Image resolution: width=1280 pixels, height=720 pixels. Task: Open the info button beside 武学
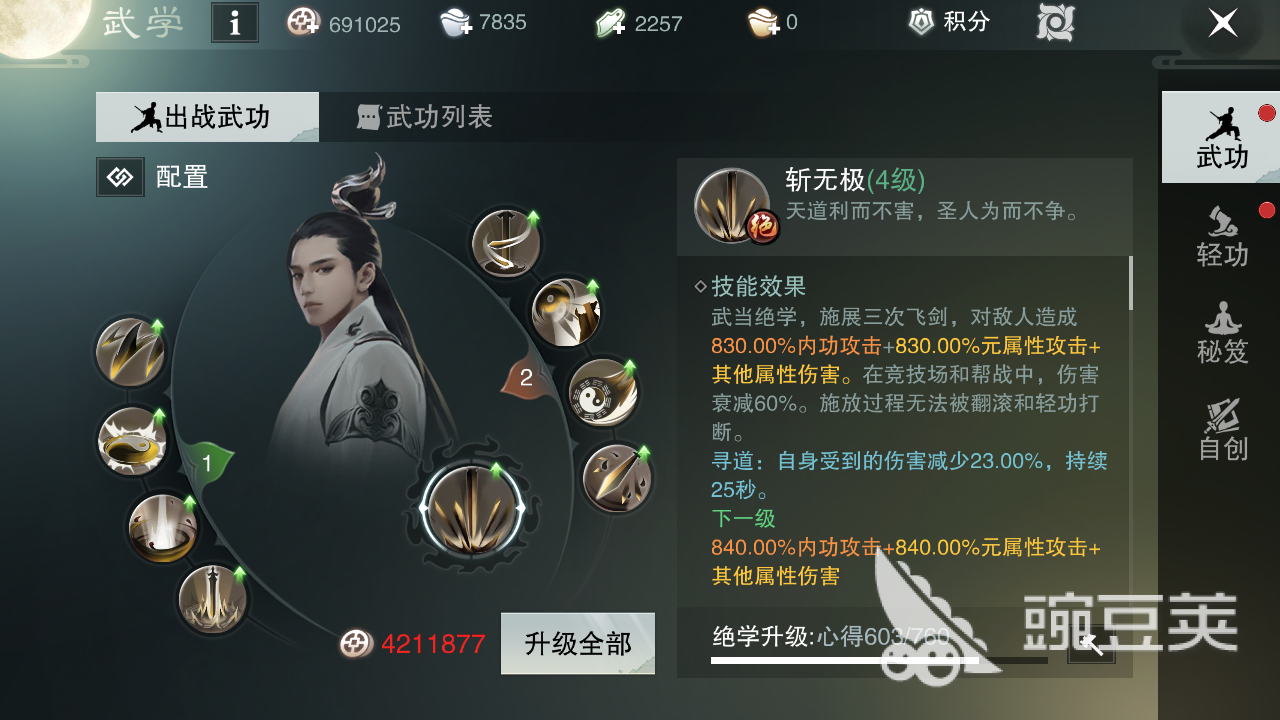point(235,23)
